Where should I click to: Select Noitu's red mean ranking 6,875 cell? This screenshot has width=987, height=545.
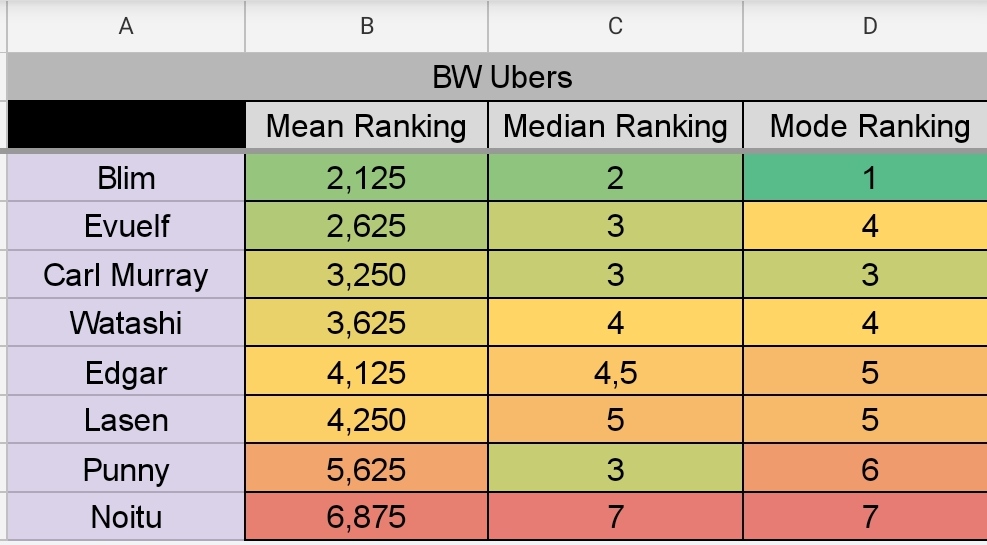tap(366, 517)
